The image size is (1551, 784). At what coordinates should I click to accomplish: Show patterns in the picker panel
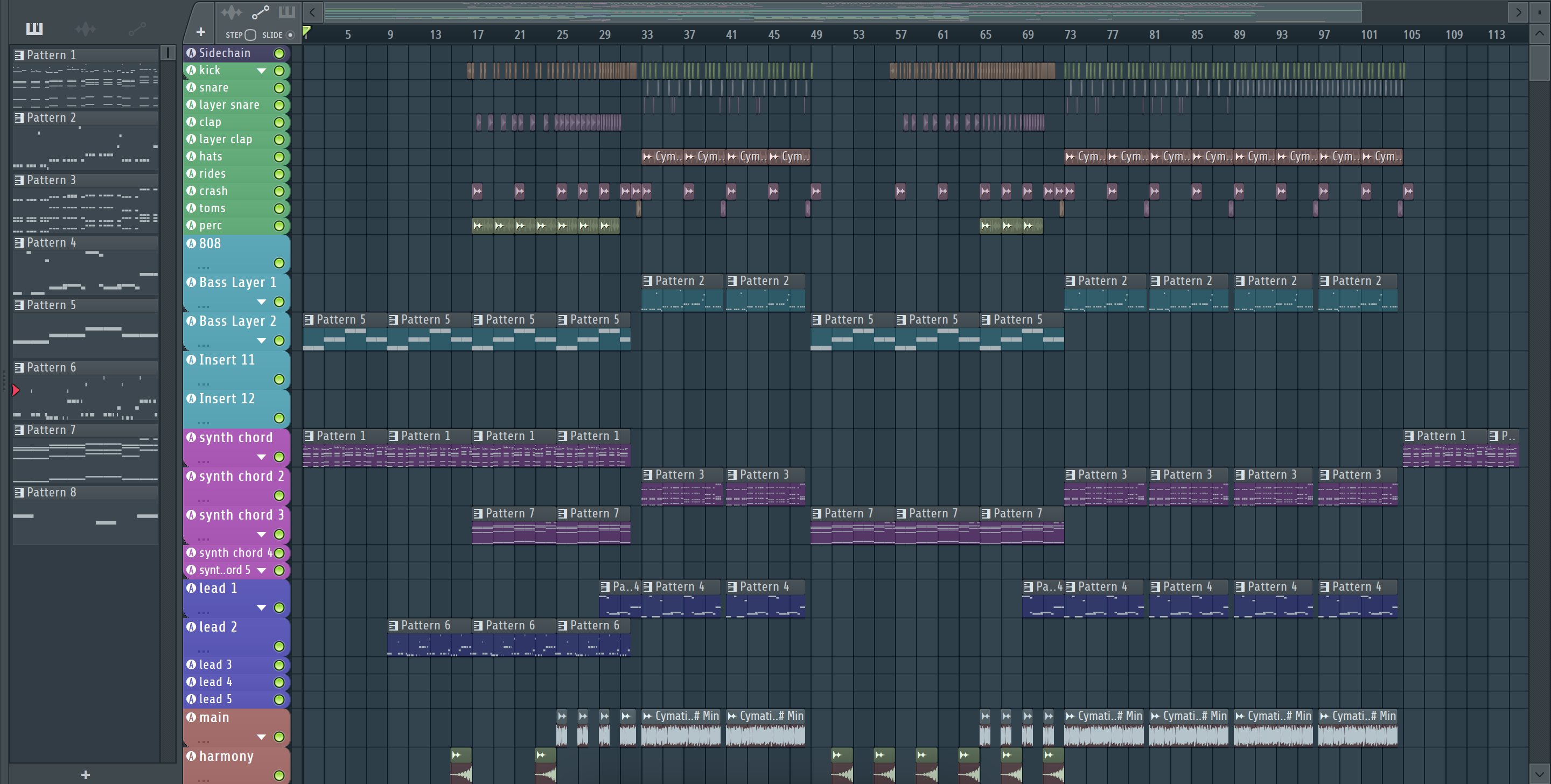tap(34, 29)
